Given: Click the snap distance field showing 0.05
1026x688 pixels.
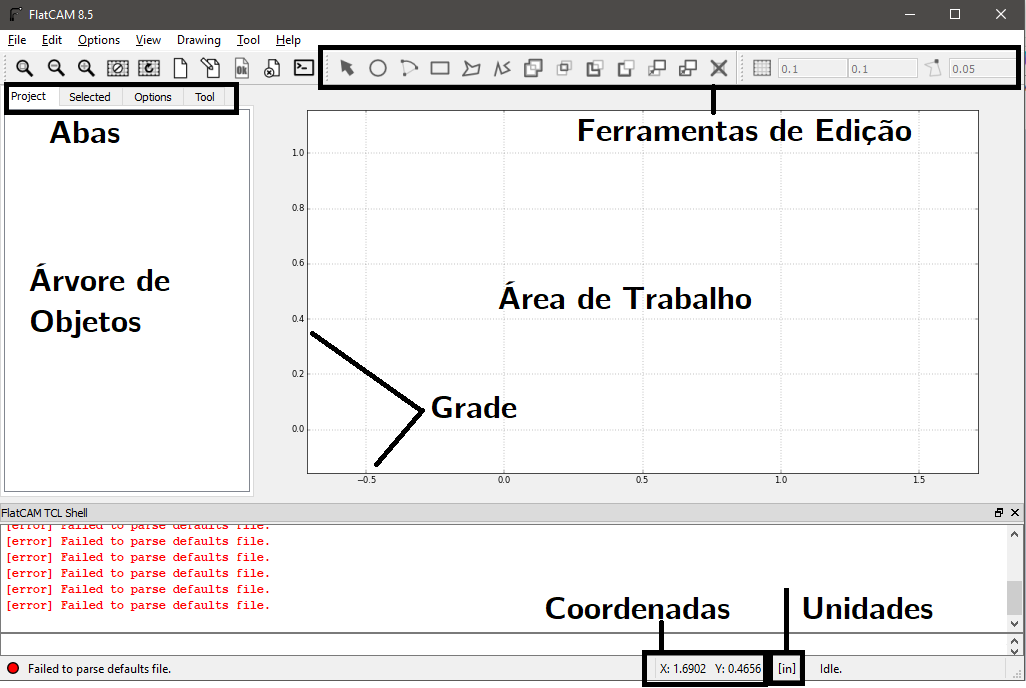Looking at the screenshot, I should tap(983, 69).
